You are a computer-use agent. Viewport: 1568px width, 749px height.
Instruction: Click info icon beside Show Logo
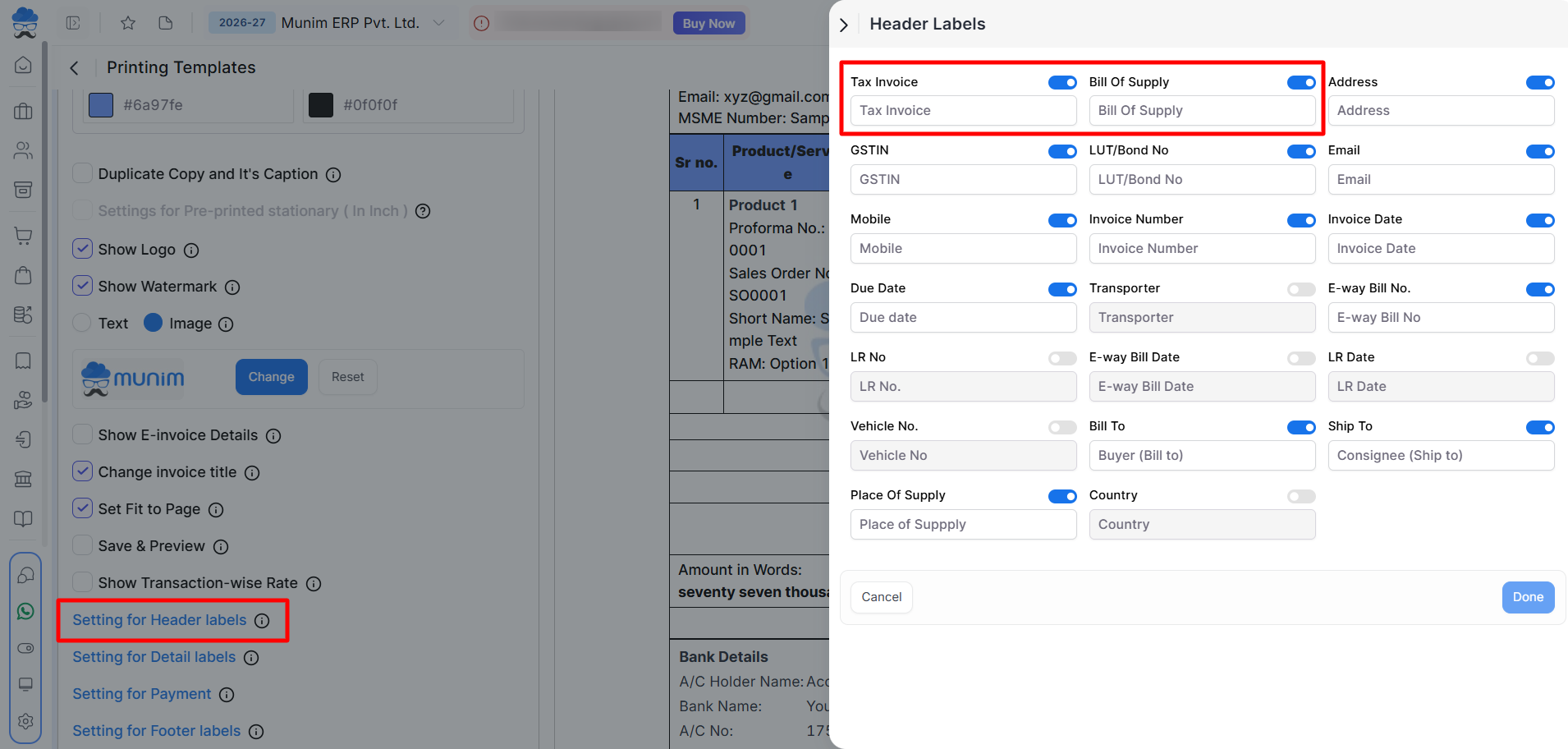(x=191, y=250)
